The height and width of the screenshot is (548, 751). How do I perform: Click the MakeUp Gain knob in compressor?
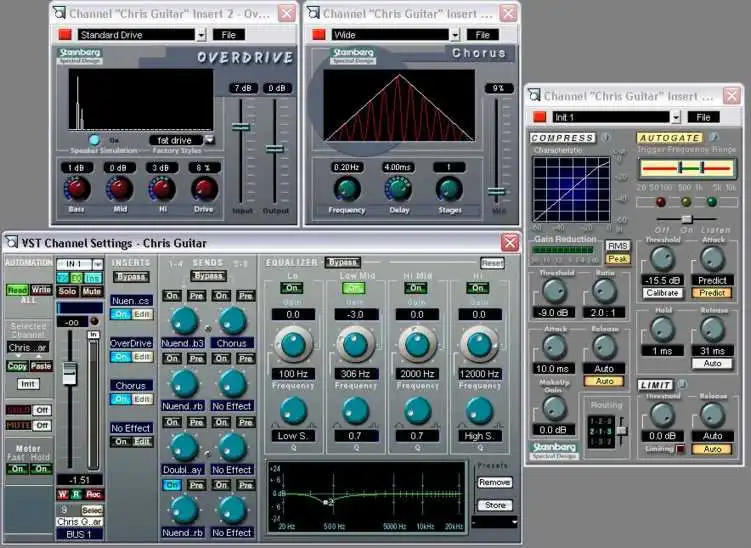click(554, 408)
